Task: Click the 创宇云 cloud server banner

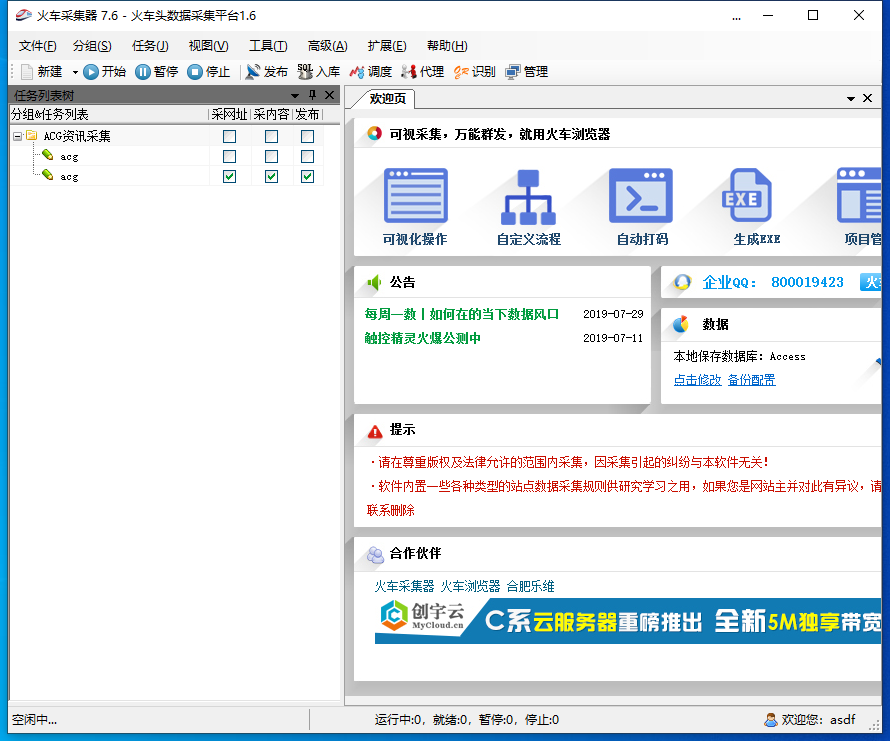Action: tap(628, 621)
